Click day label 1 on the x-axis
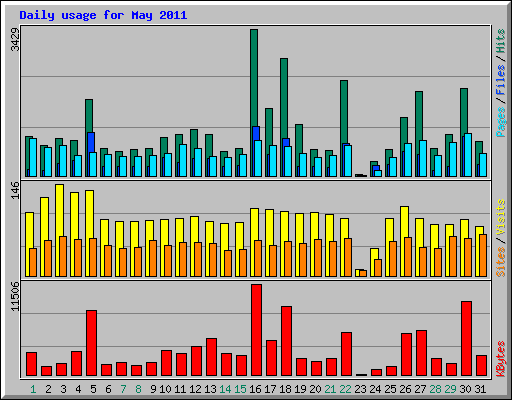512x400 pixels. click(x=33, y=389)
